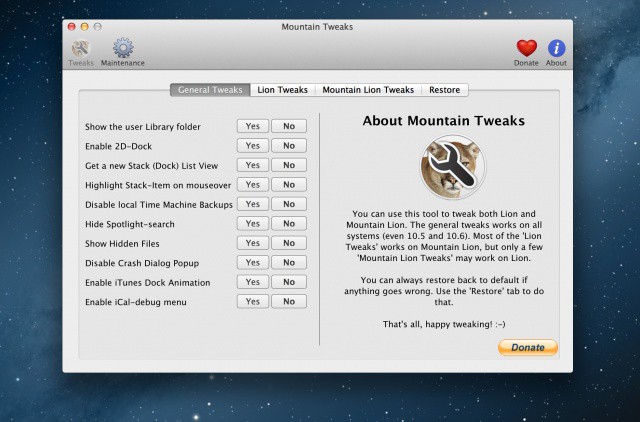Click the 'Show the user Library folder' label
640x422 pixels.
143,127
